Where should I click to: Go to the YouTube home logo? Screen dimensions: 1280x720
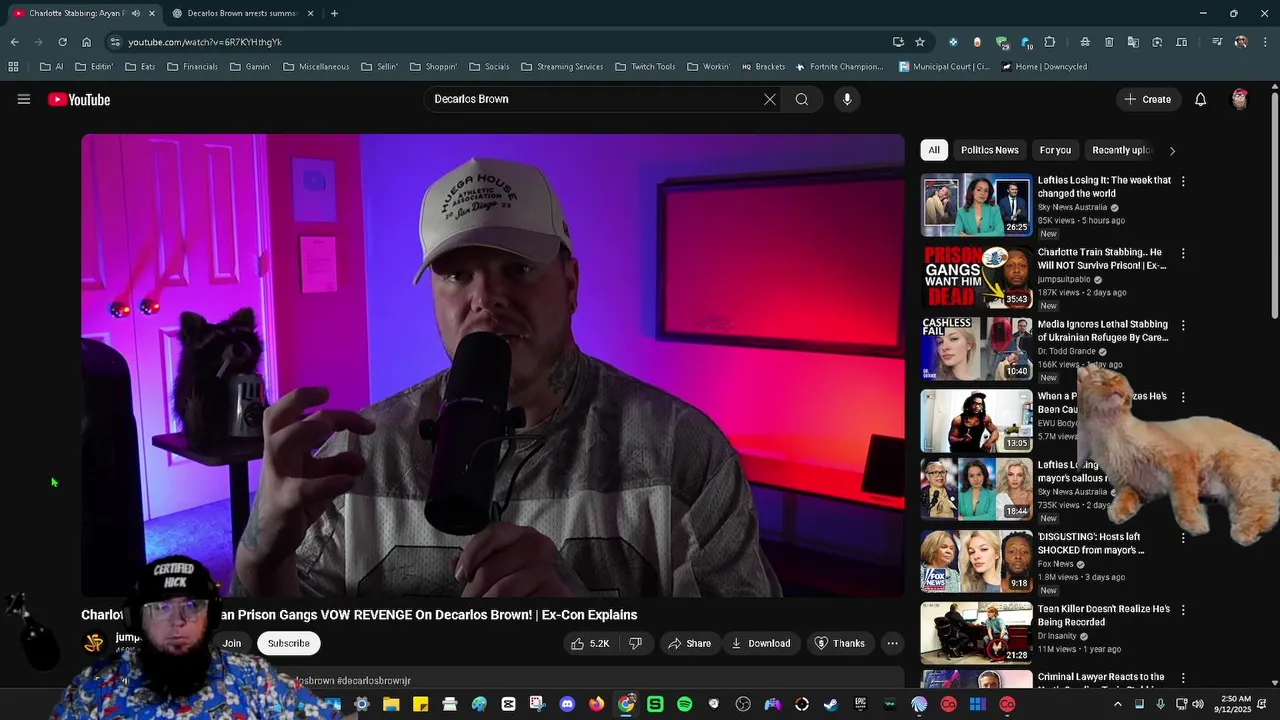[x=79, y=99]
